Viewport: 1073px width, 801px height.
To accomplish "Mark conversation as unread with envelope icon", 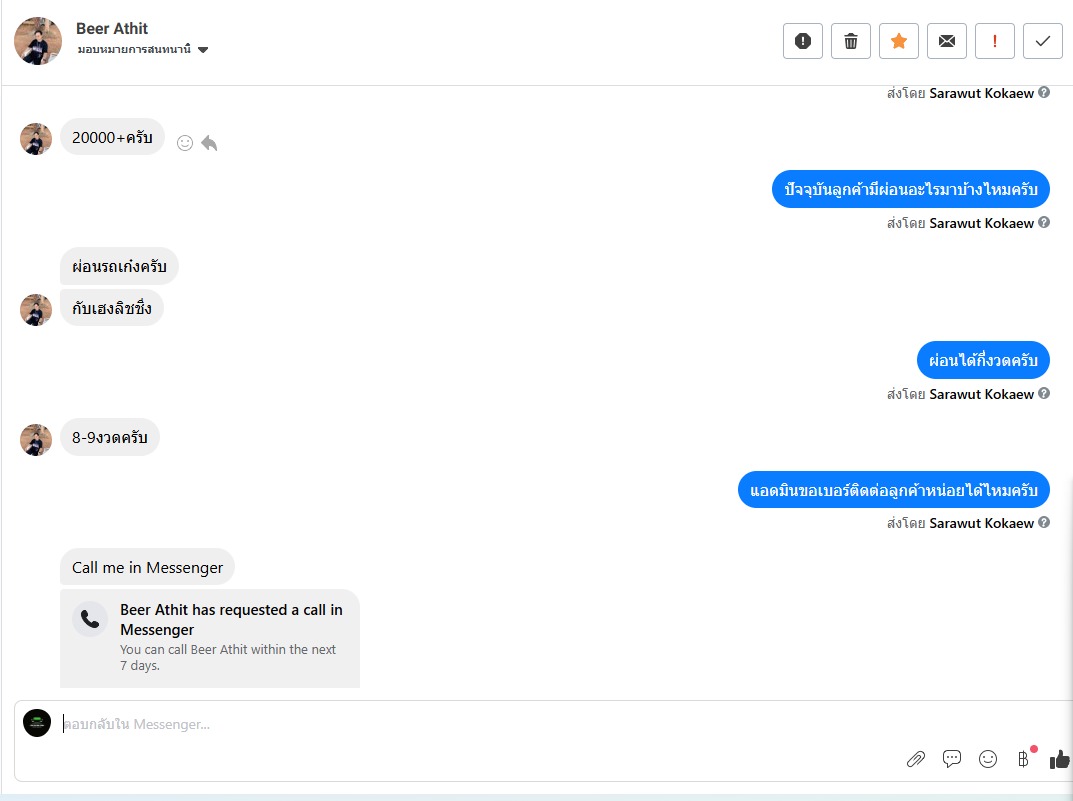I will pos(946,41).
